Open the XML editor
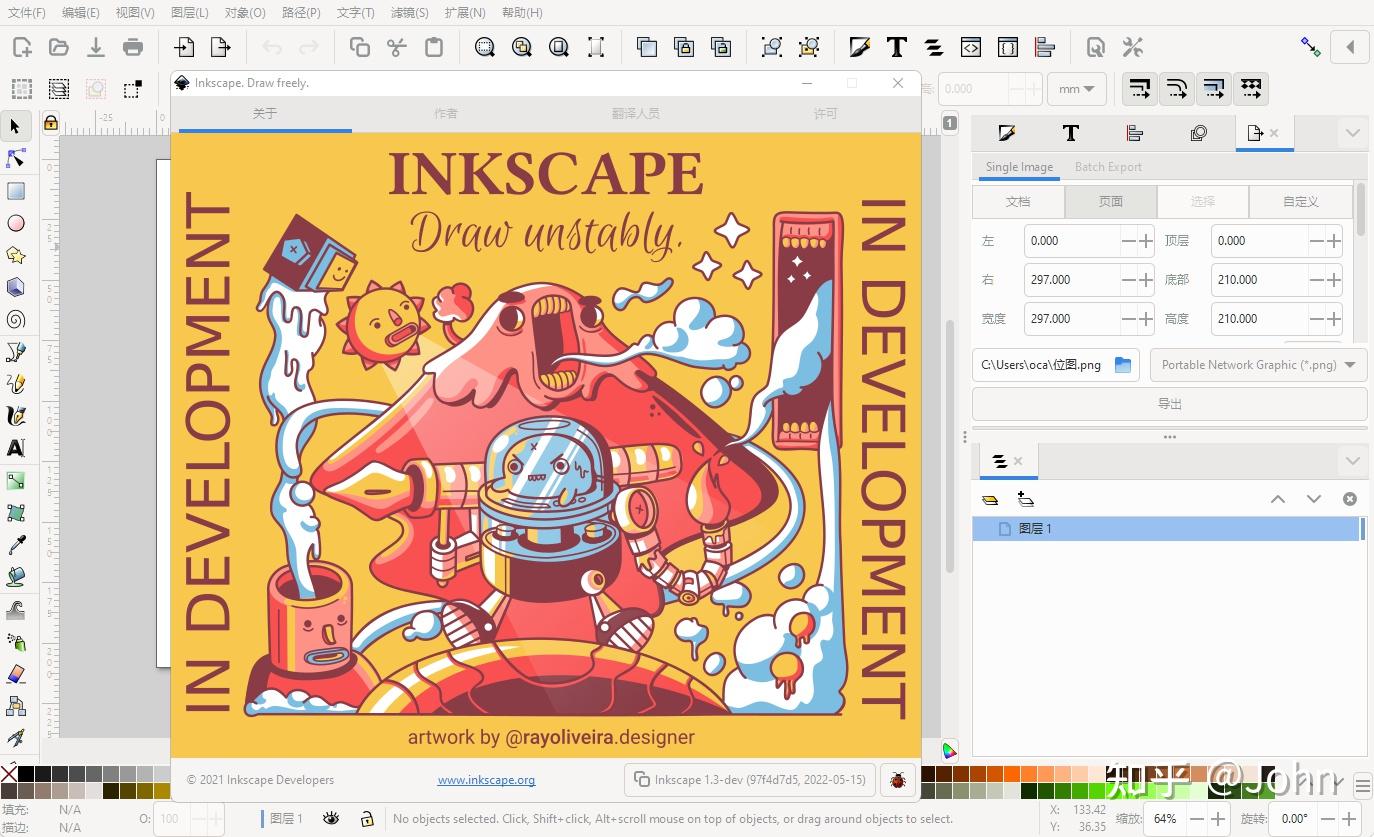1374x837 pixels. [x=970, y=47]
